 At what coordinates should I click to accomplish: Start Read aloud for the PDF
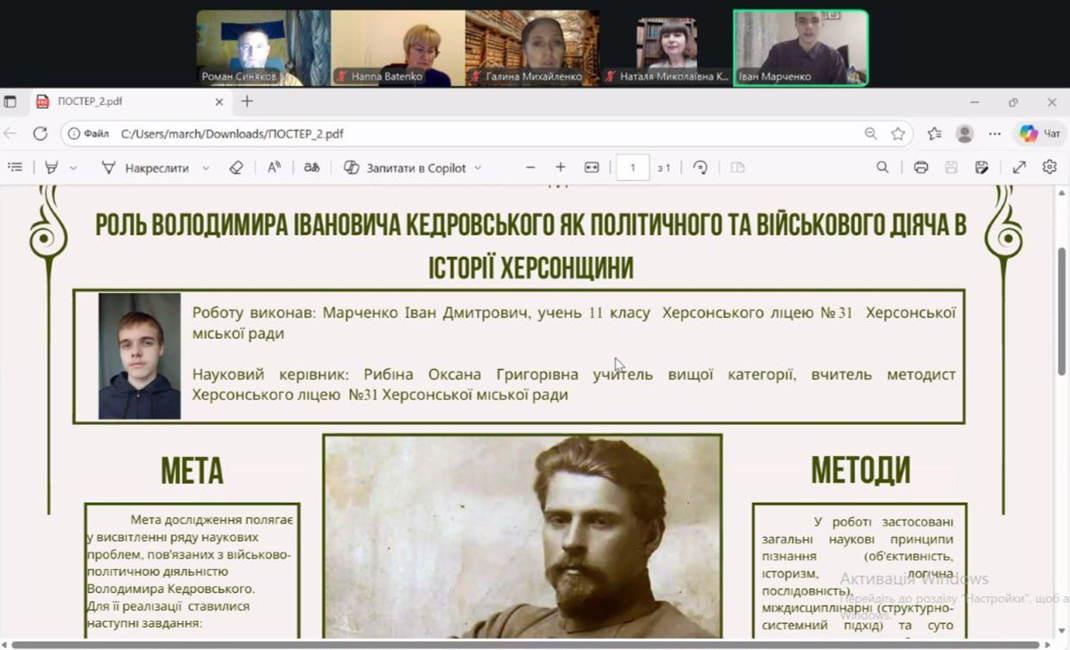tap(274, 168)
